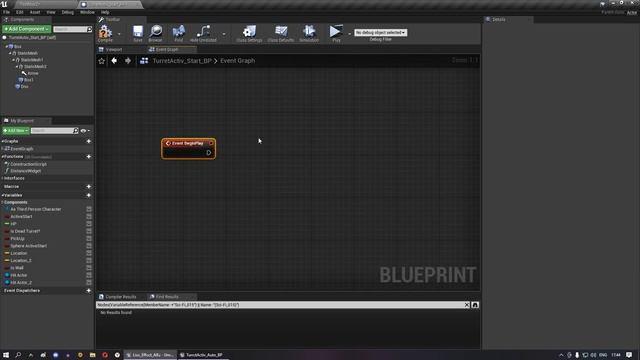Image resolution: width=640 pixels, height=360 pixels.
Task: Open My Blueprint view options eye dropdown
Action: click(x=85, y=131)
